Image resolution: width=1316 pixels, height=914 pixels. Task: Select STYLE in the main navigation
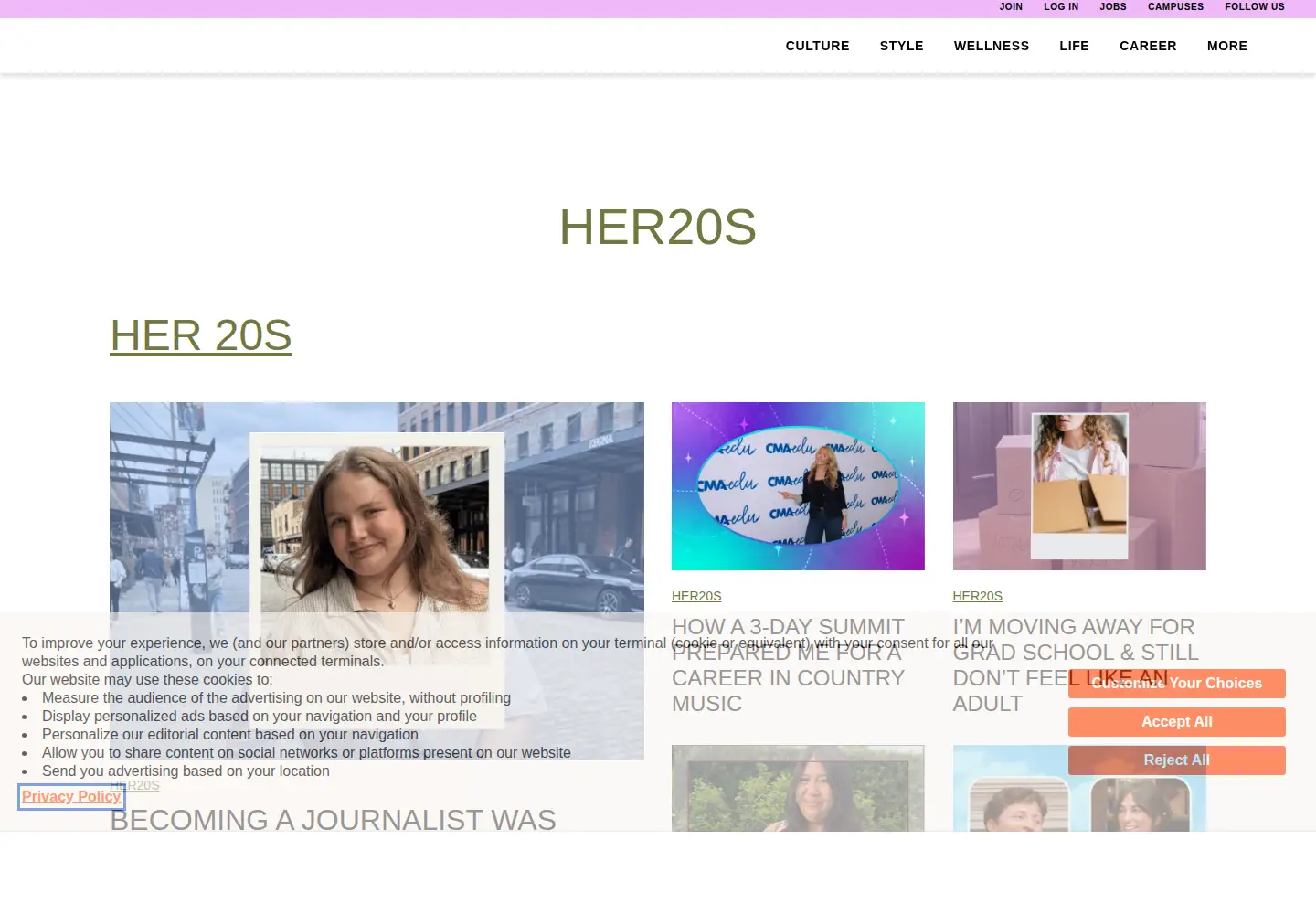[901, 46]
